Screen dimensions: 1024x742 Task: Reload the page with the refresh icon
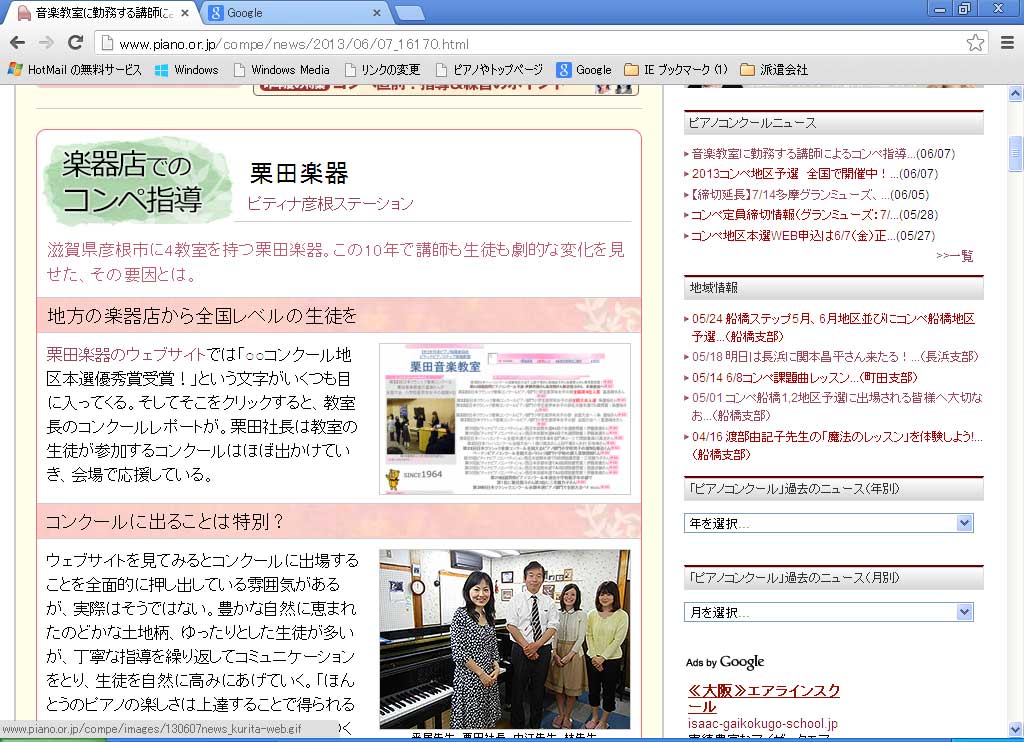[76, 43]
